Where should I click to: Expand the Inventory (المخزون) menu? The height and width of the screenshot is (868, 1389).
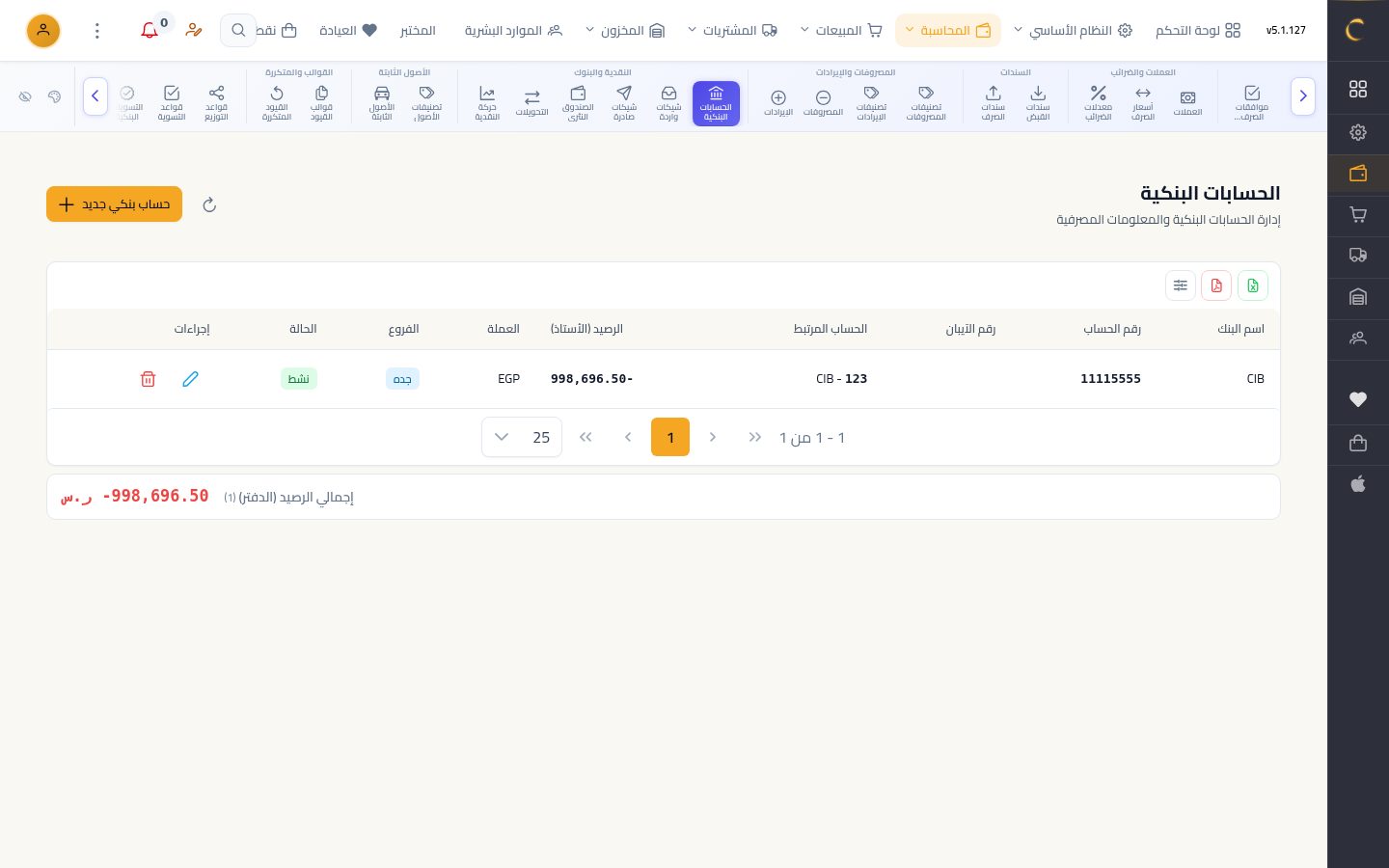(x=625, y=31)
